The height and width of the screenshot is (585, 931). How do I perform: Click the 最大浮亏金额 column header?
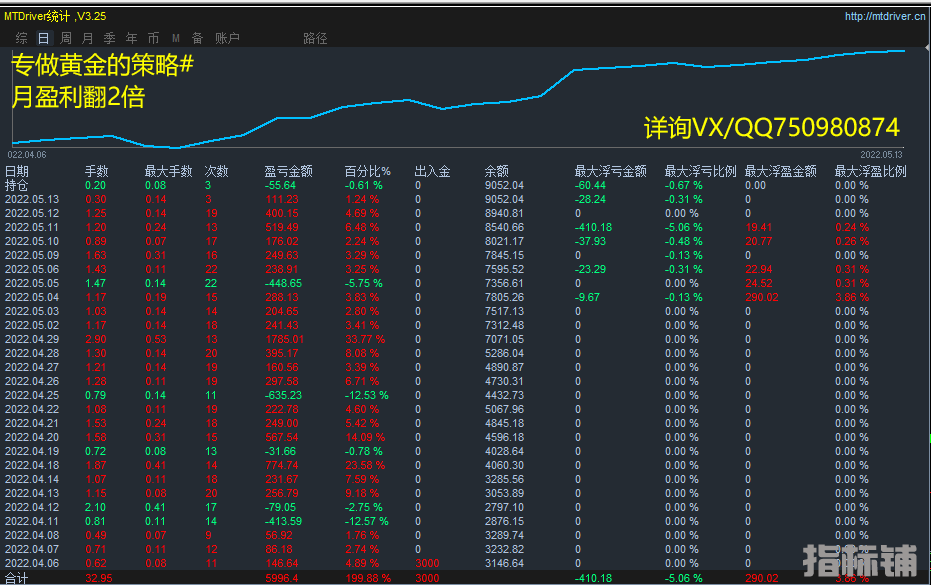tap(610, 172)
